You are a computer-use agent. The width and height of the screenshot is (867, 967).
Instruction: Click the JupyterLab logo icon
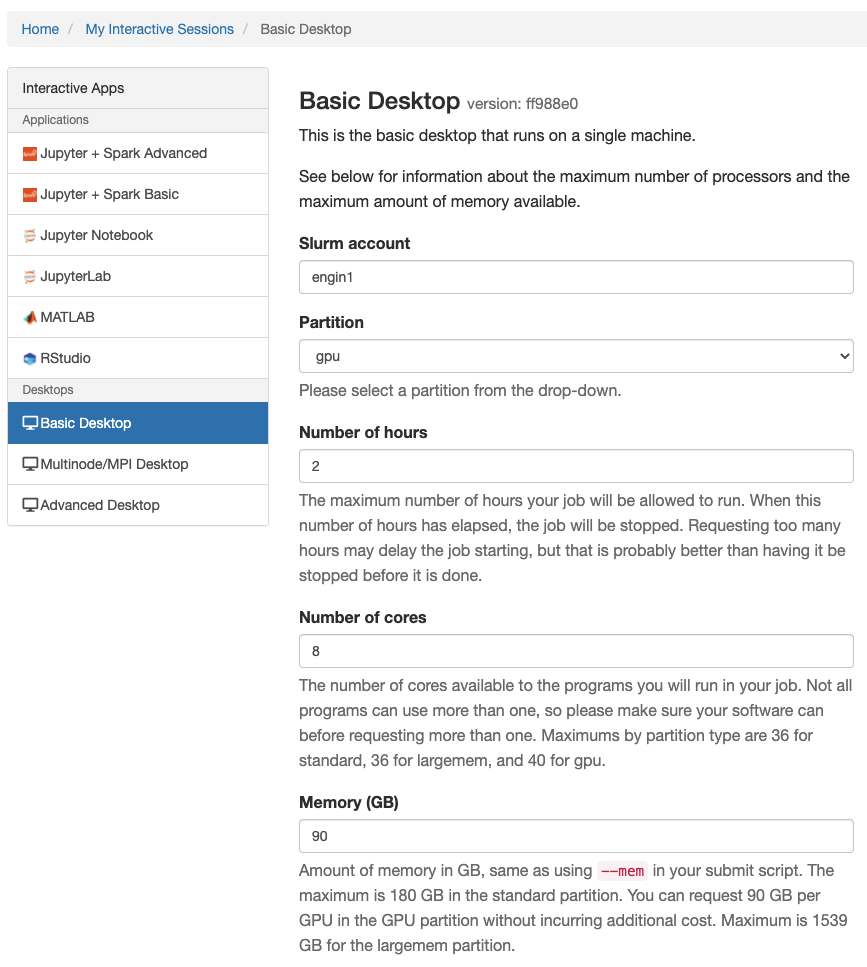click(30, 277)
